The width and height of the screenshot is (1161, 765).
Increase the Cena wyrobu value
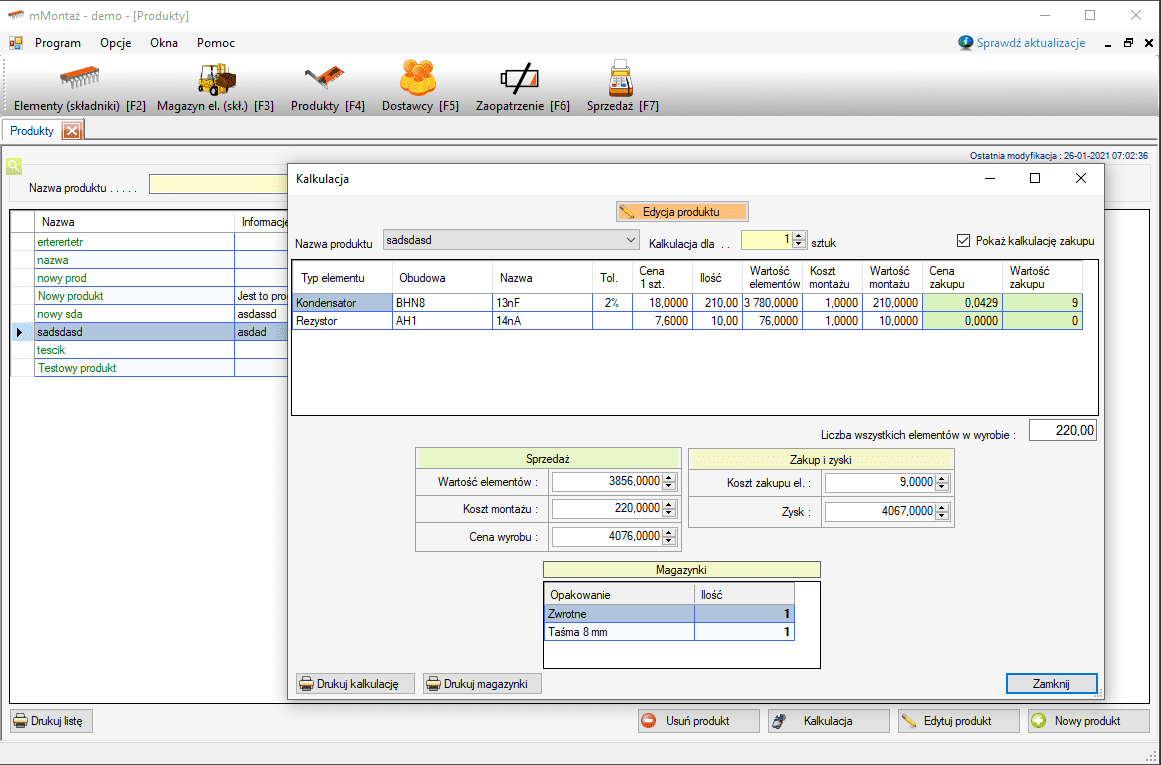pos(669,532)
